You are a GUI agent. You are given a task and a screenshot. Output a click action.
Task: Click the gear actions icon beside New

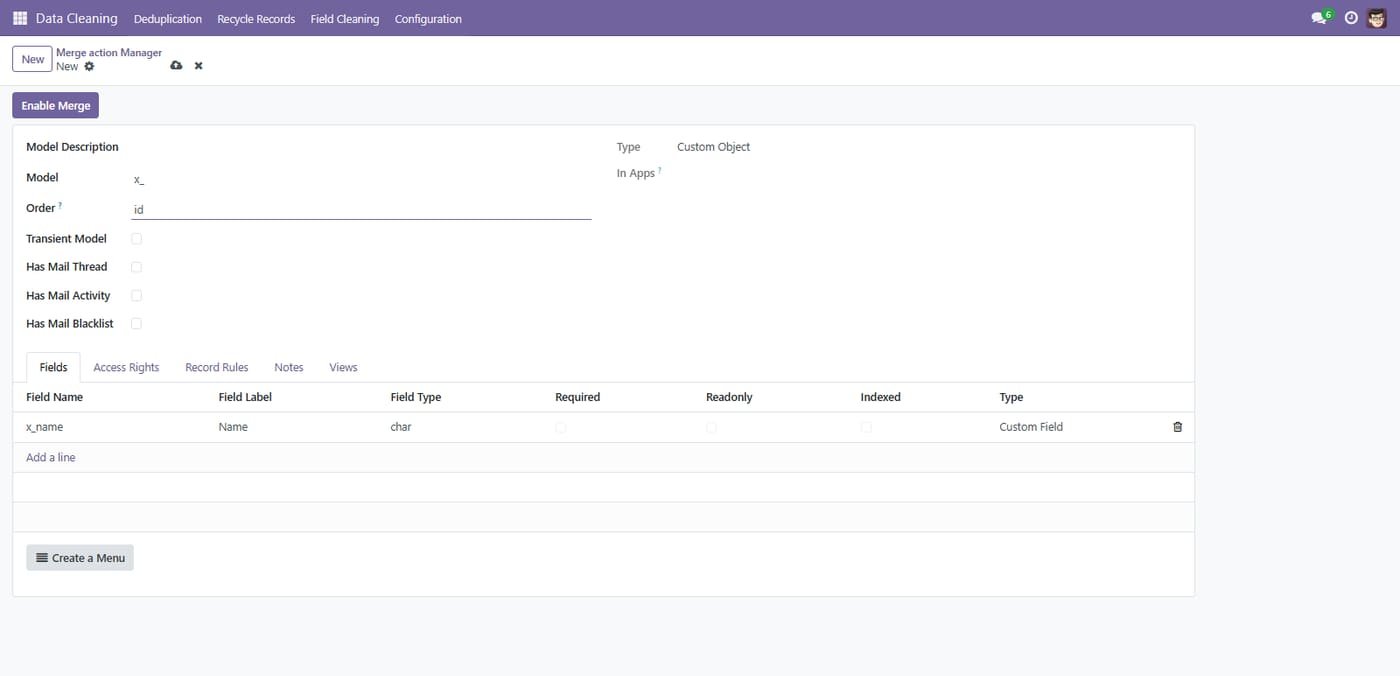point(89,66)
